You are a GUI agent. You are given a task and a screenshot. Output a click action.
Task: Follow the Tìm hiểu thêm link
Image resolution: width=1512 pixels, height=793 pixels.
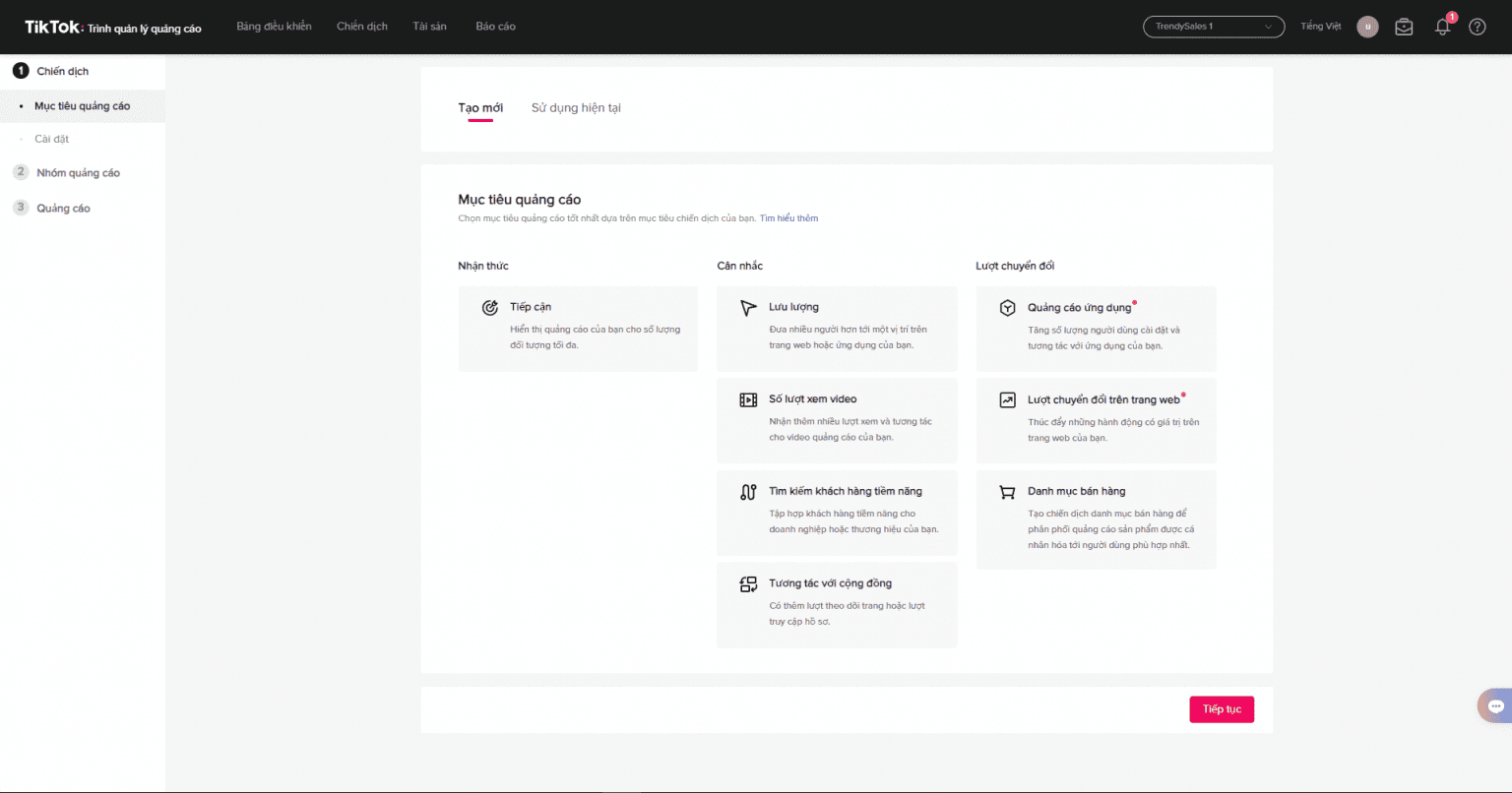[788, 218]
